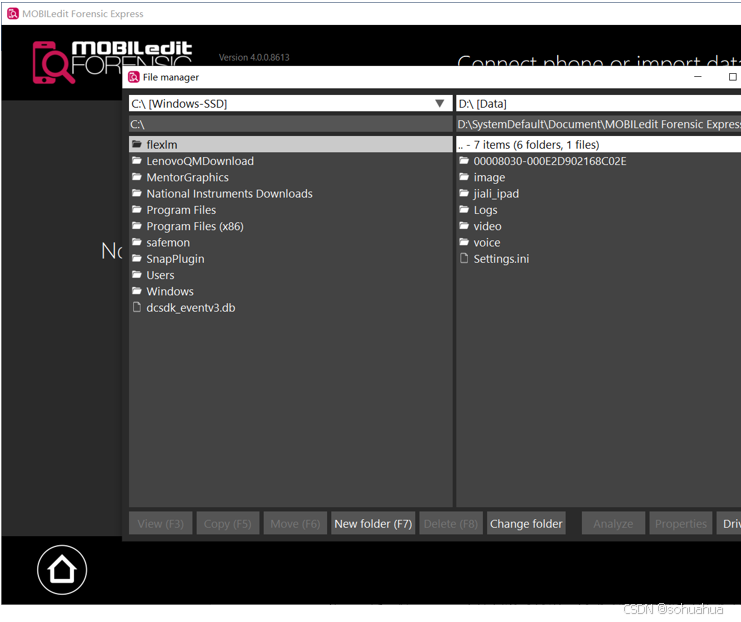The image size is (741, 622).
Task: Select the Program Files folder icon
Action: (x=137, y=209)
